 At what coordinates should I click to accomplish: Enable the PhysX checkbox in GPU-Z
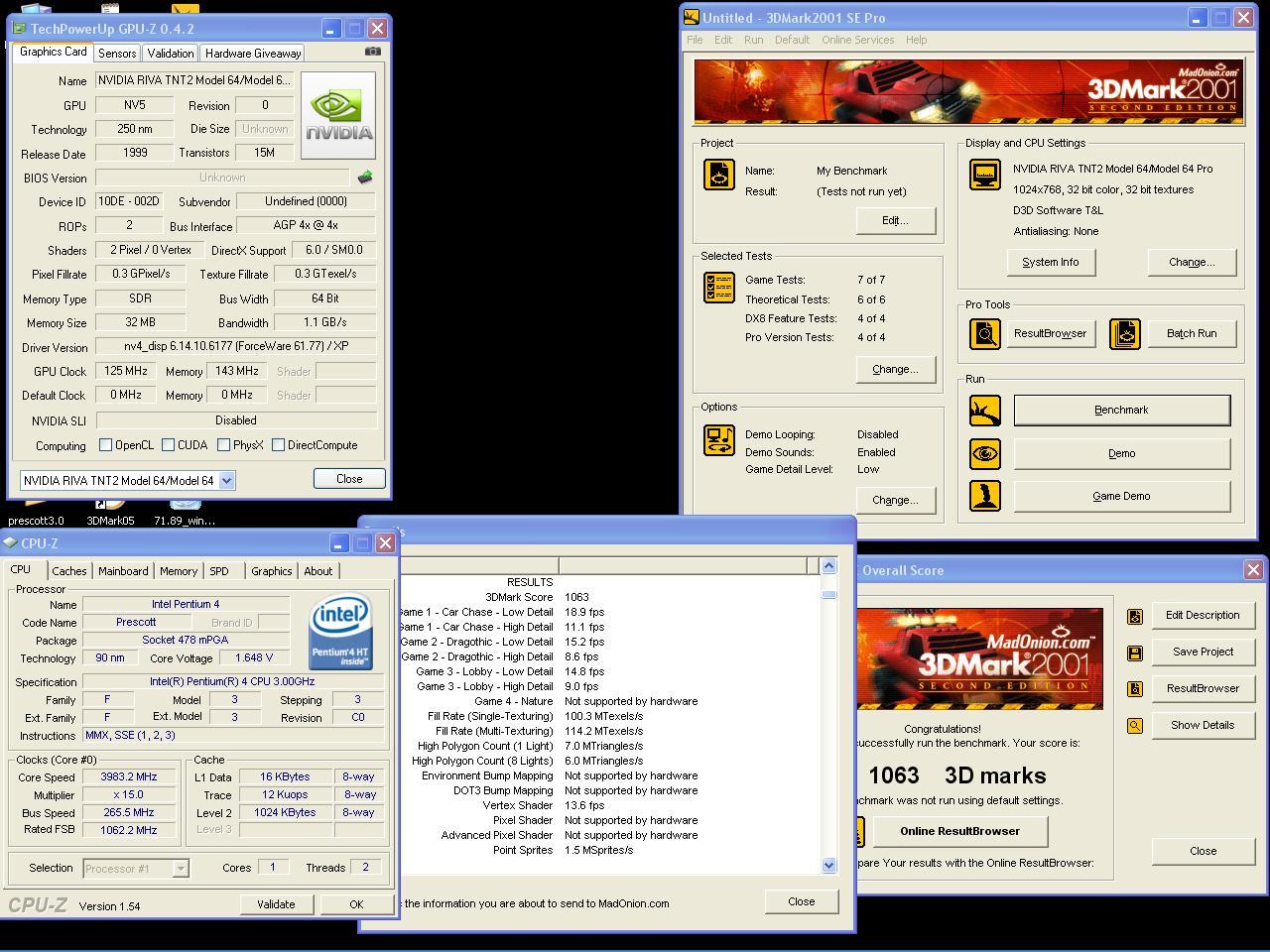223,445
